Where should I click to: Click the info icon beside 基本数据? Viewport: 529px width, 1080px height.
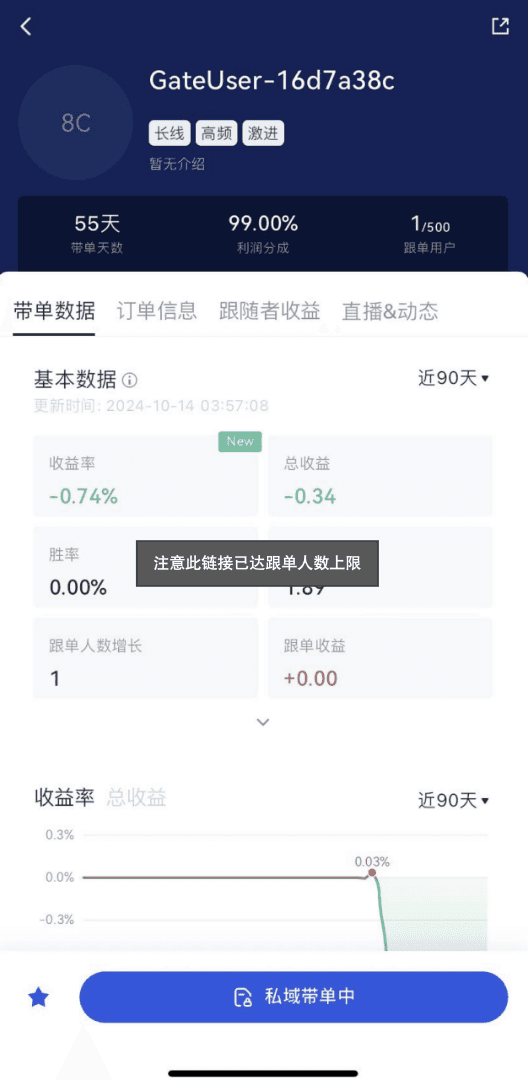tap(129, 380)
